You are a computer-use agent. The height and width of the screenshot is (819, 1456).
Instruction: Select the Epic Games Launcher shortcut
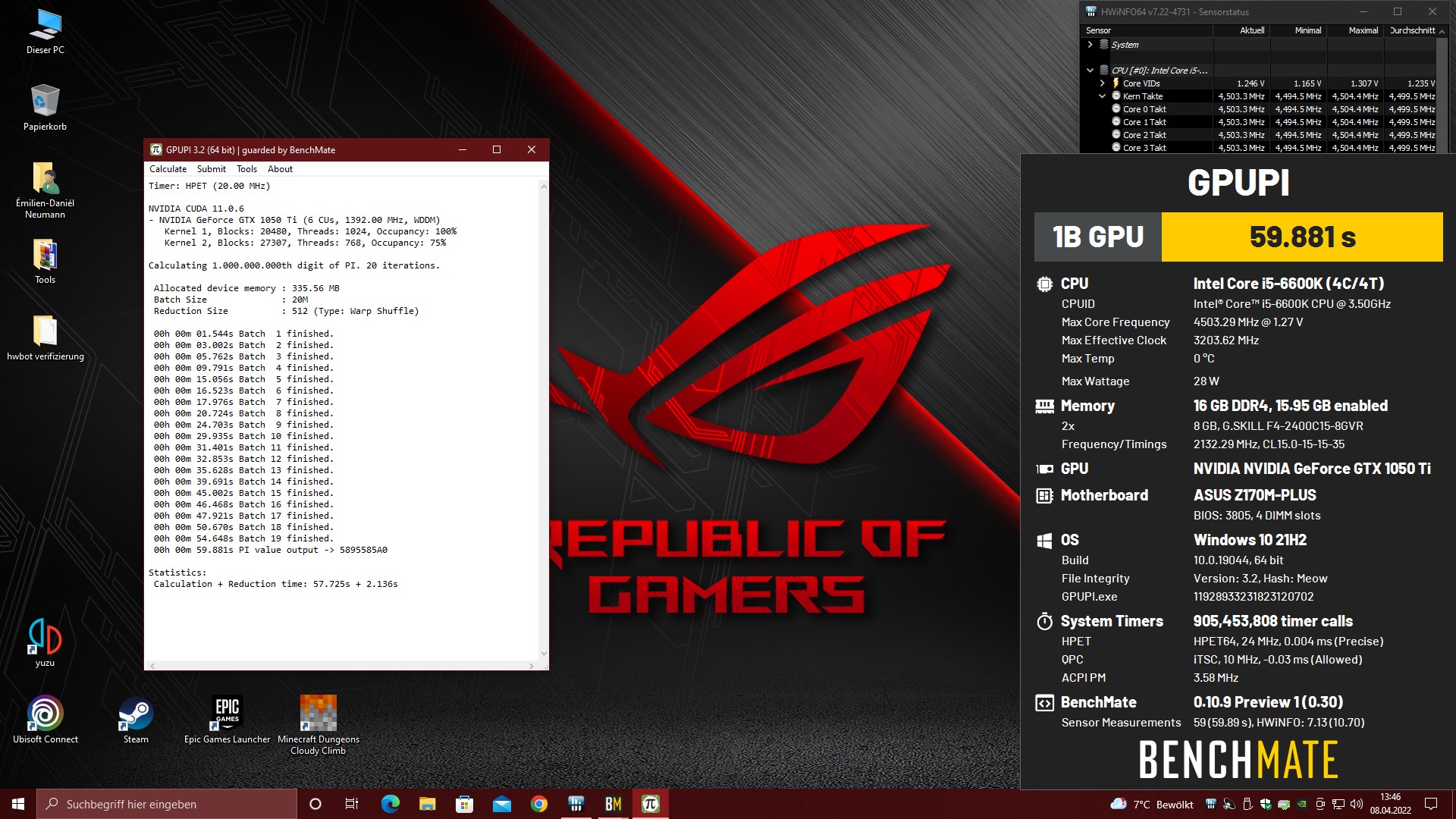(x=227, y=720)
